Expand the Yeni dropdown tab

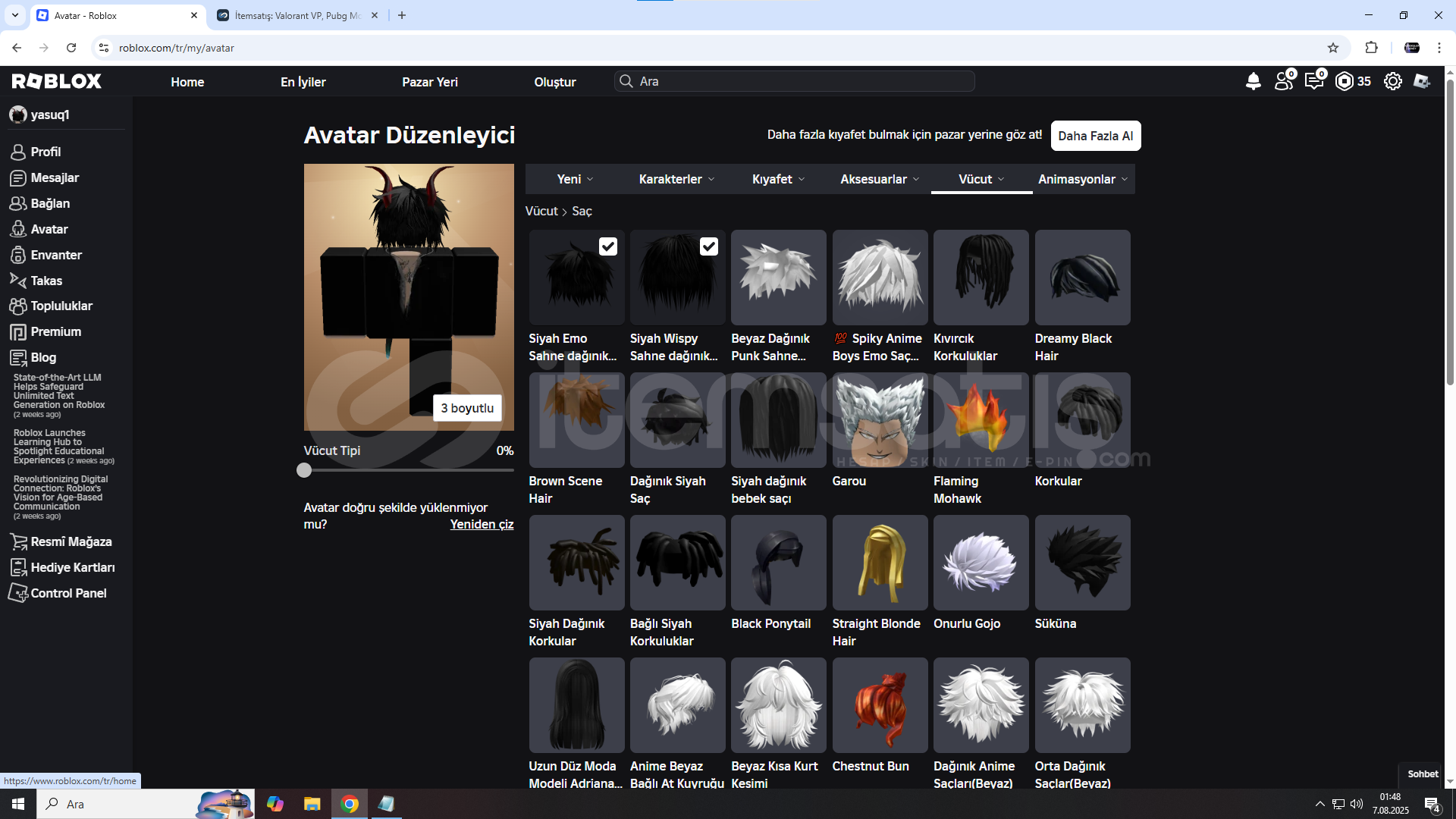click(x=576, y=179)
